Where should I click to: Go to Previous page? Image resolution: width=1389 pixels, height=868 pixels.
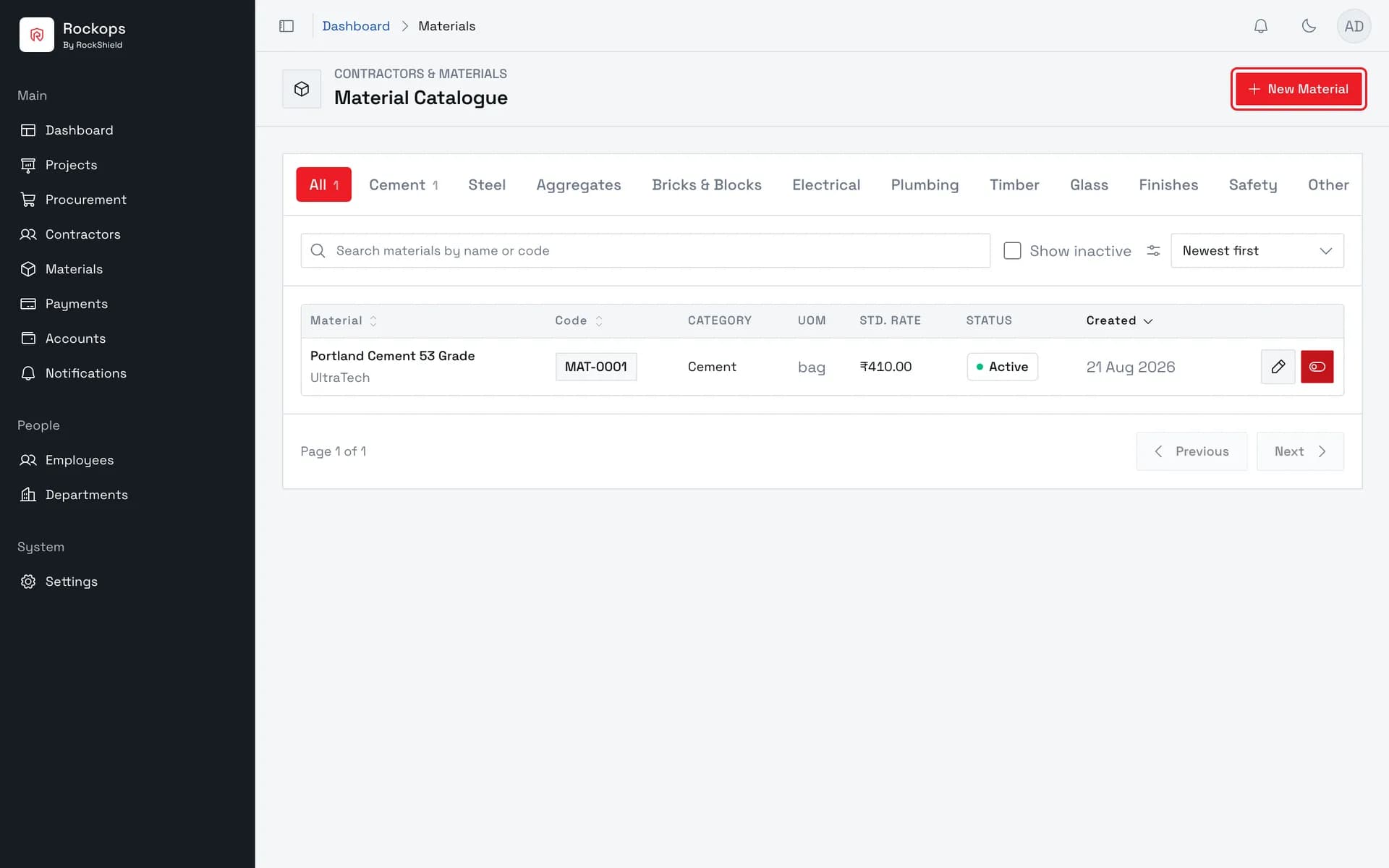click(1192, 451)
